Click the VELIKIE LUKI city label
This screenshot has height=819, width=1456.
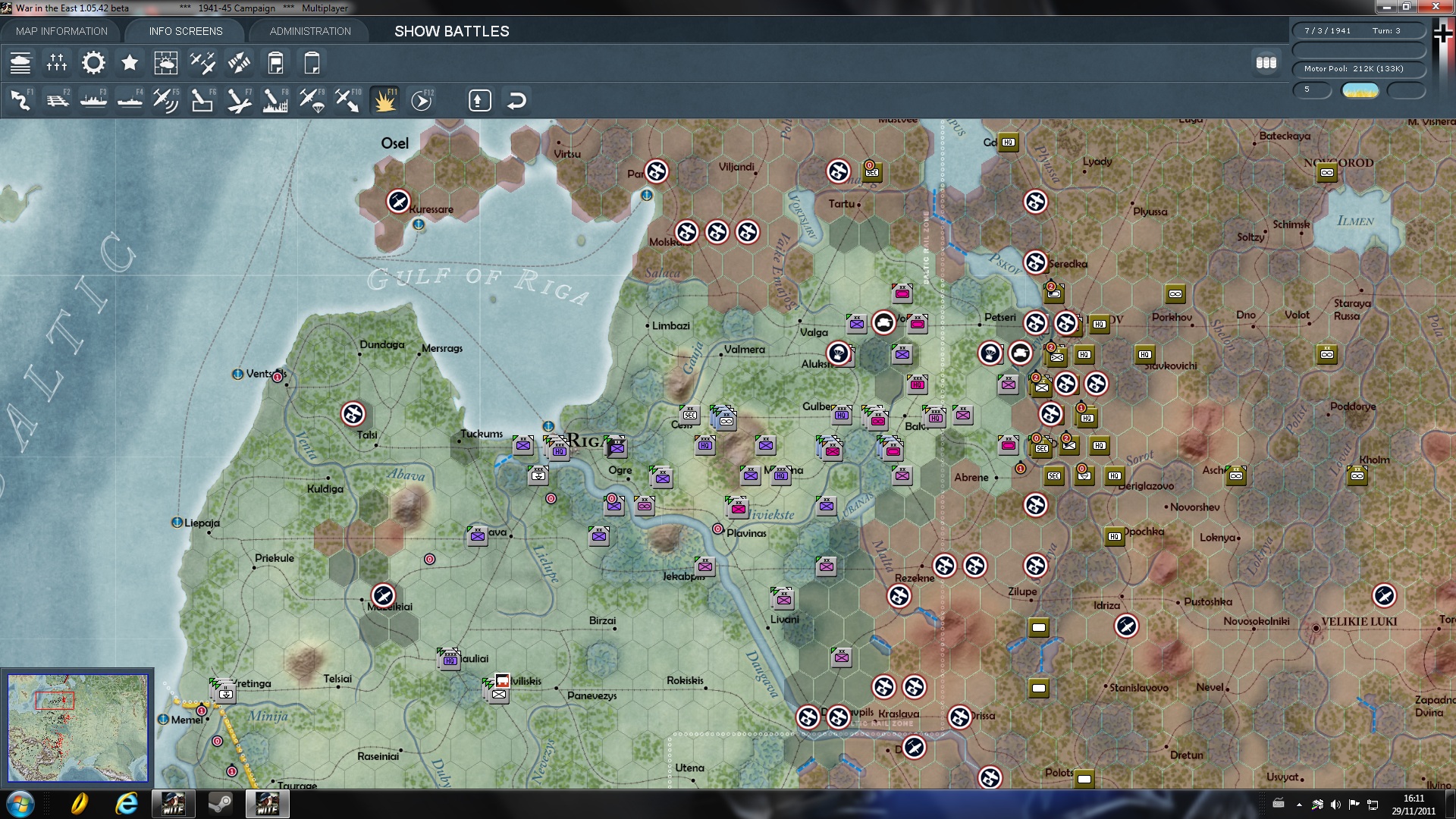pyautogui.click(x=1359, y=622)
